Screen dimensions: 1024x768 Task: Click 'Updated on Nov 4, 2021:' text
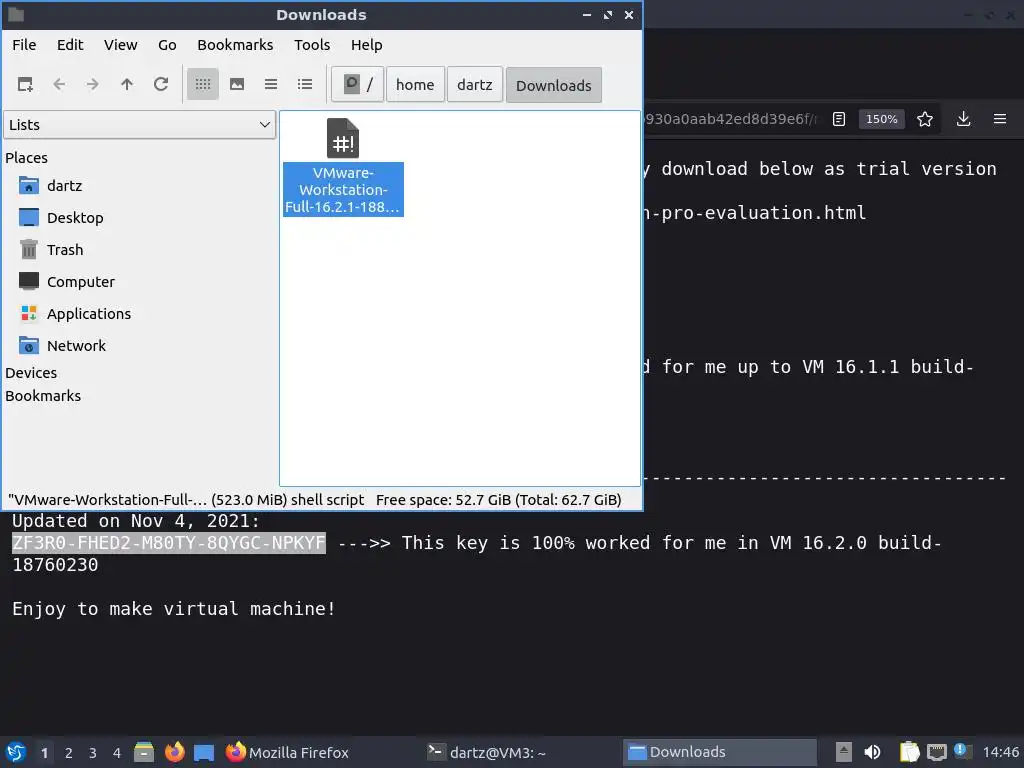136,521
